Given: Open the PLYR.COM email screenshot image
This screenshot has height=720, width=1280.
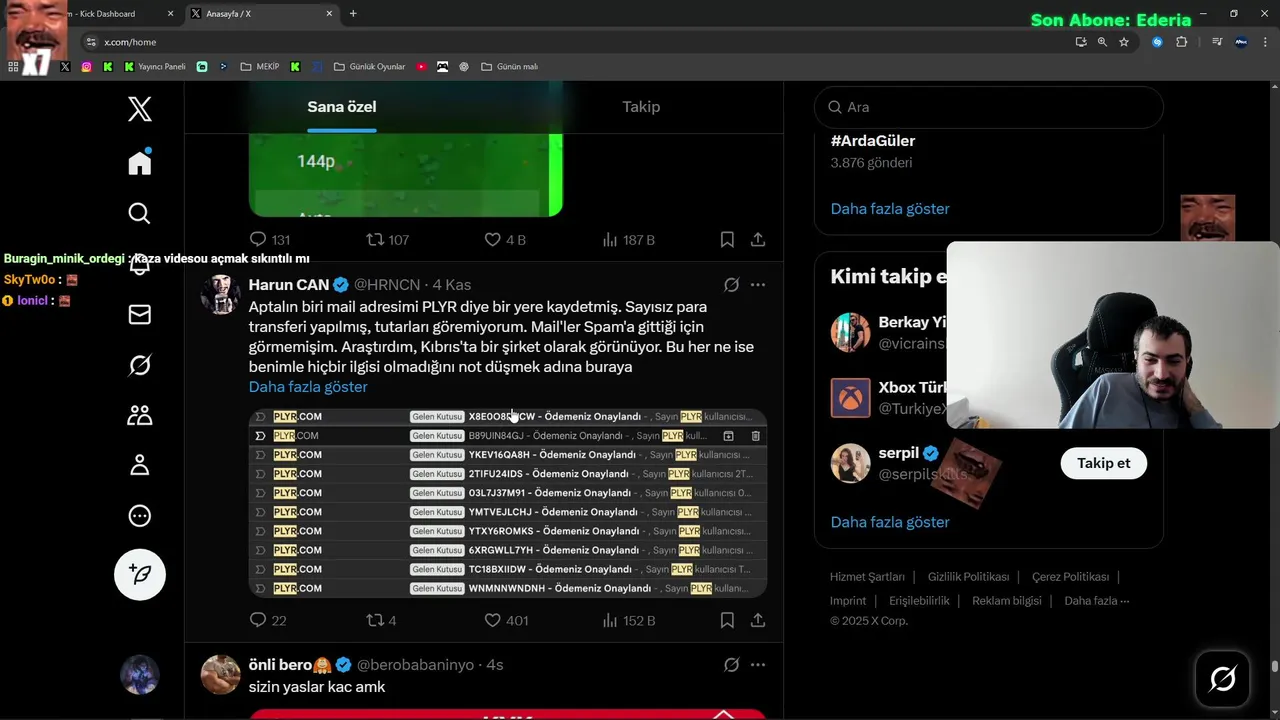Looking at the screenshot, I should 508,503.
